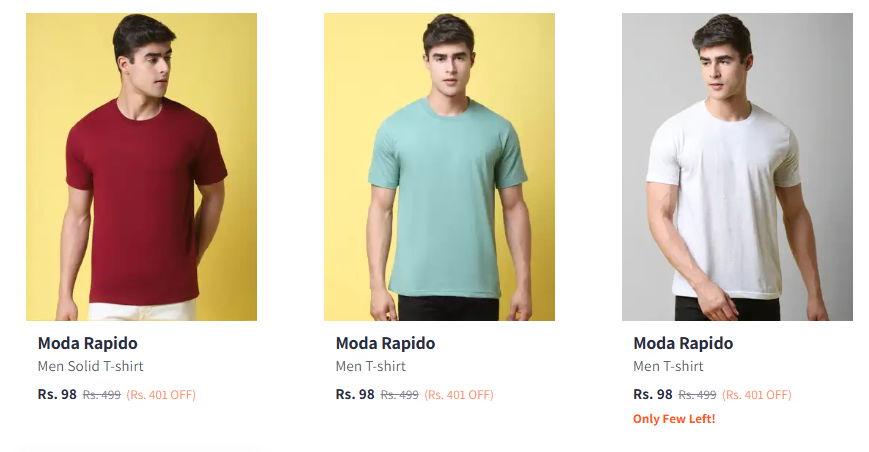Select Men T-shirt title under white shirt

[668, 366]
